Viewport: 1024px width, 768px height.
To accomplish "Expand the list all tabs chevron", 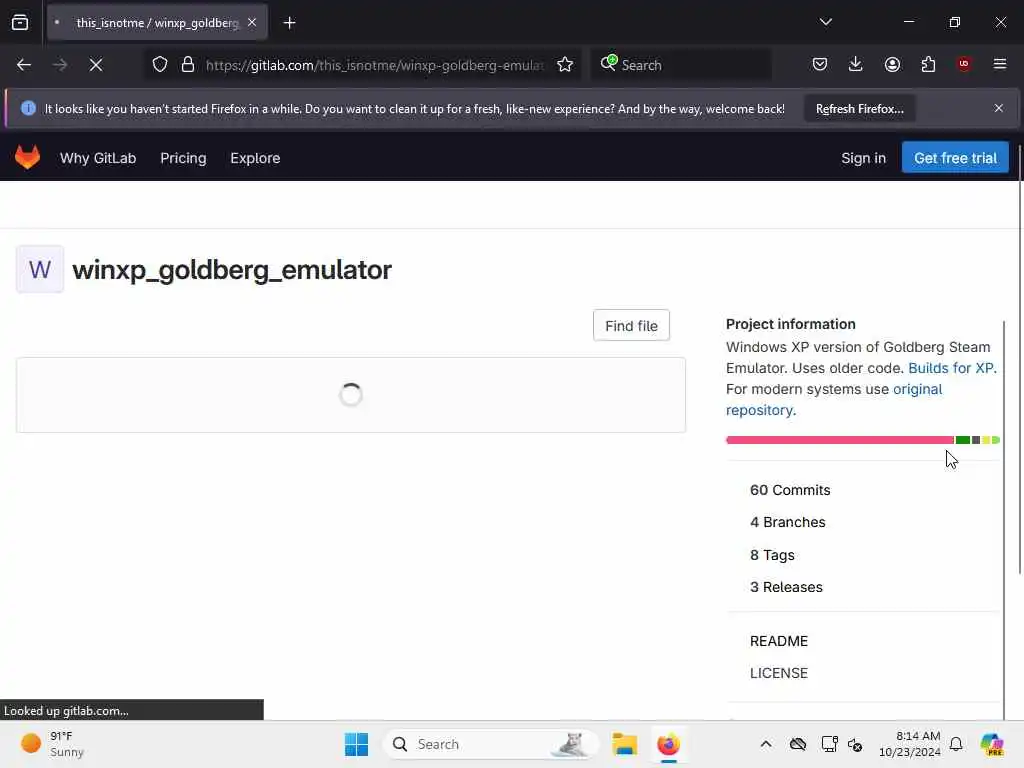I will pyautogui.click(x=825, y=22).
